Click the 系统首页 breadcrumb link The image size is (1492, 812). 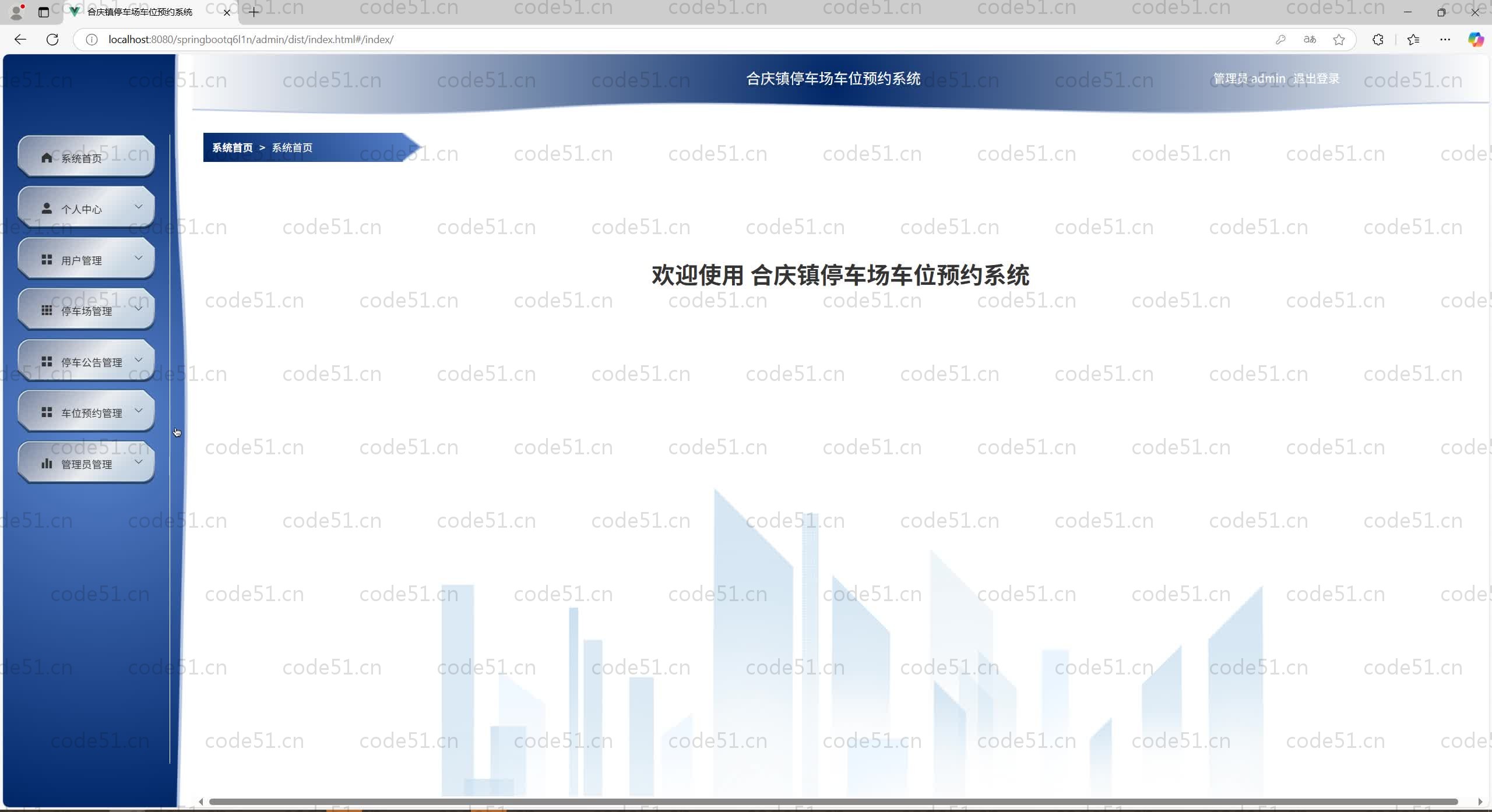click(x=232, y=148)
